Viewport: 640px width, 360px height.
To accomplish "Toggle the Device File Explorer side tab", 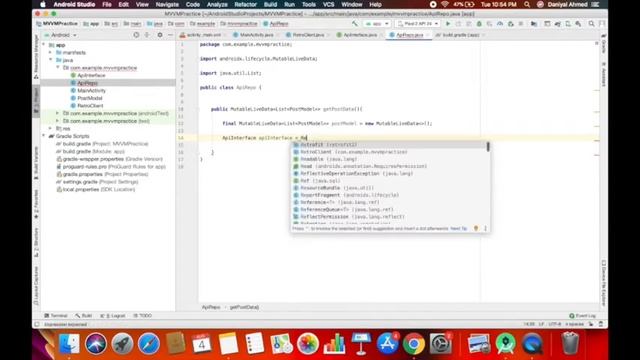I will (x=604, y=282).
